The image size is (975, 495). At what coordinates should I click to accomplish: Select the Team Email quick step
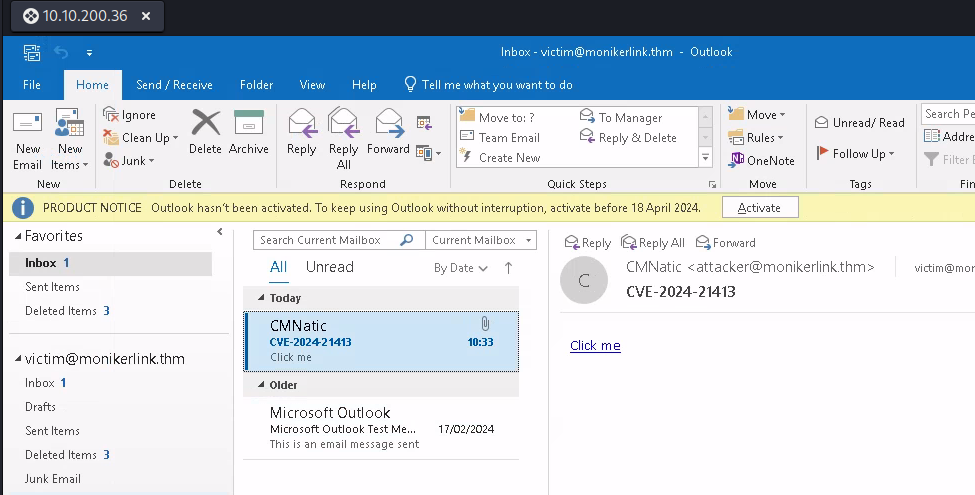coord(500,137)
